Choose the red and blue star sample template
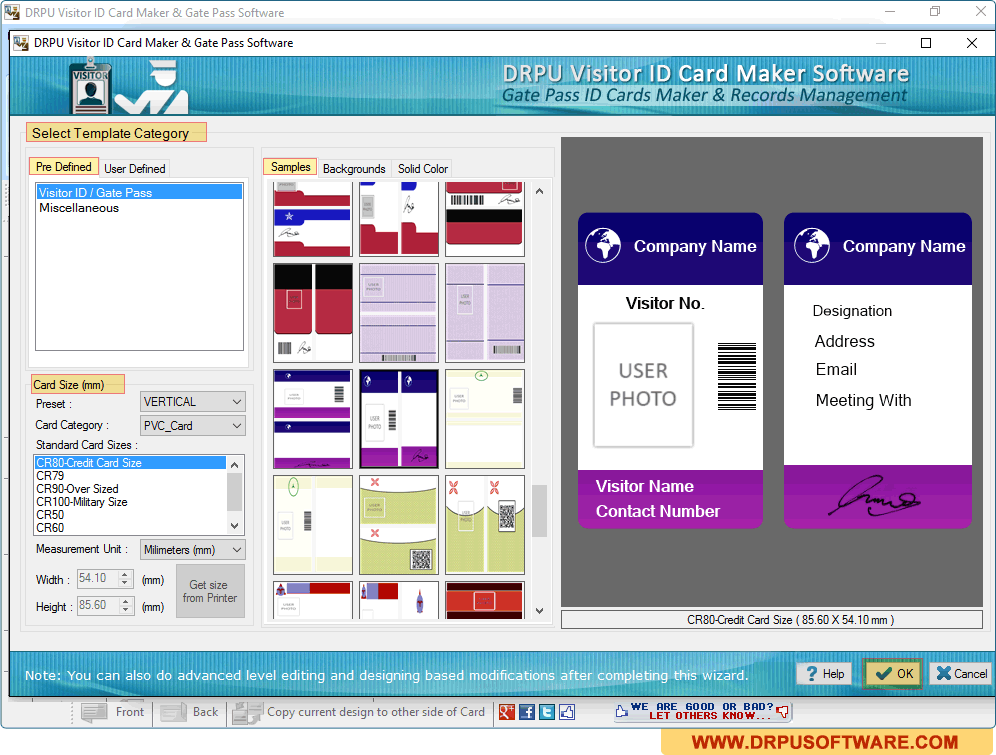 click(x=313, y=218)
